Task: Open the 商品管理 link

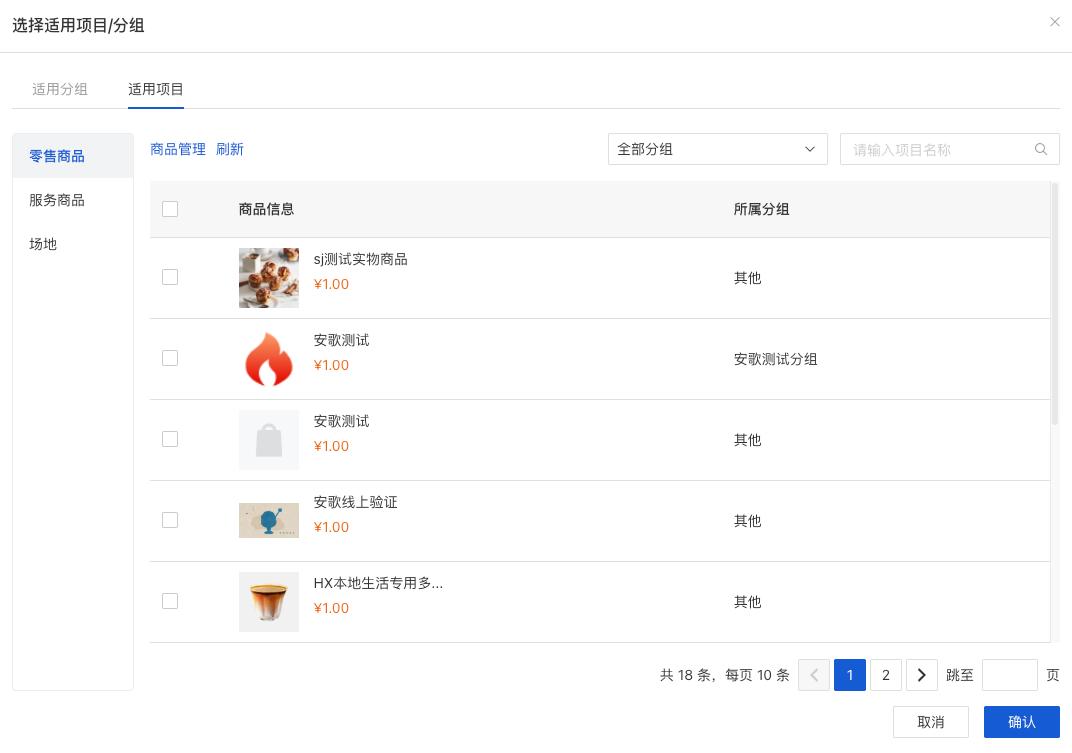Action: click(178, 149)
